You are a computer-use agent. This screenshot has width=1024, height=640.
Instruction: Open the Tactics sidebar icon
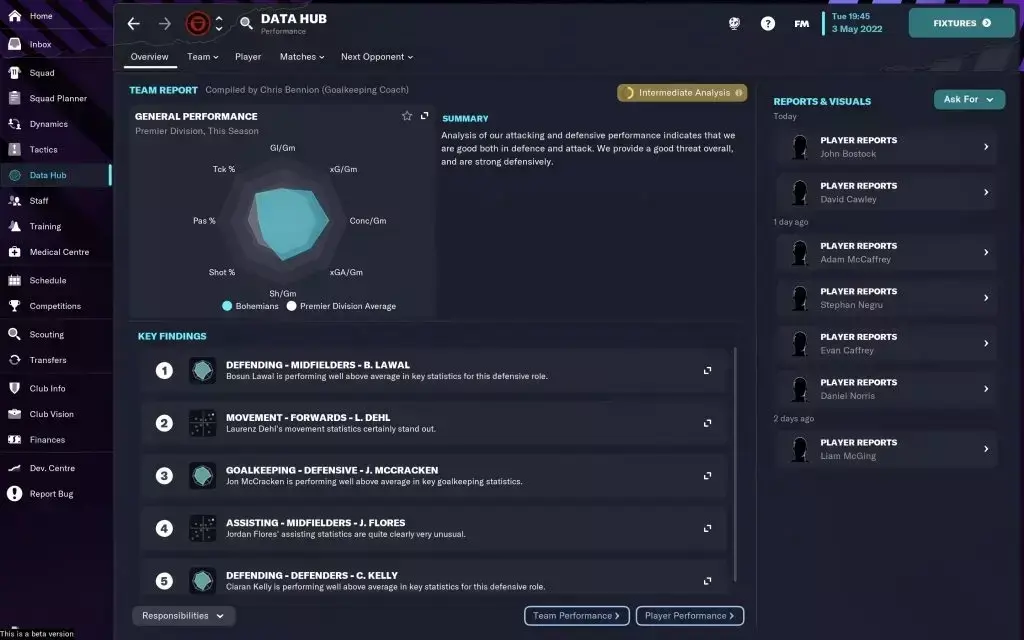pos(14,150)
